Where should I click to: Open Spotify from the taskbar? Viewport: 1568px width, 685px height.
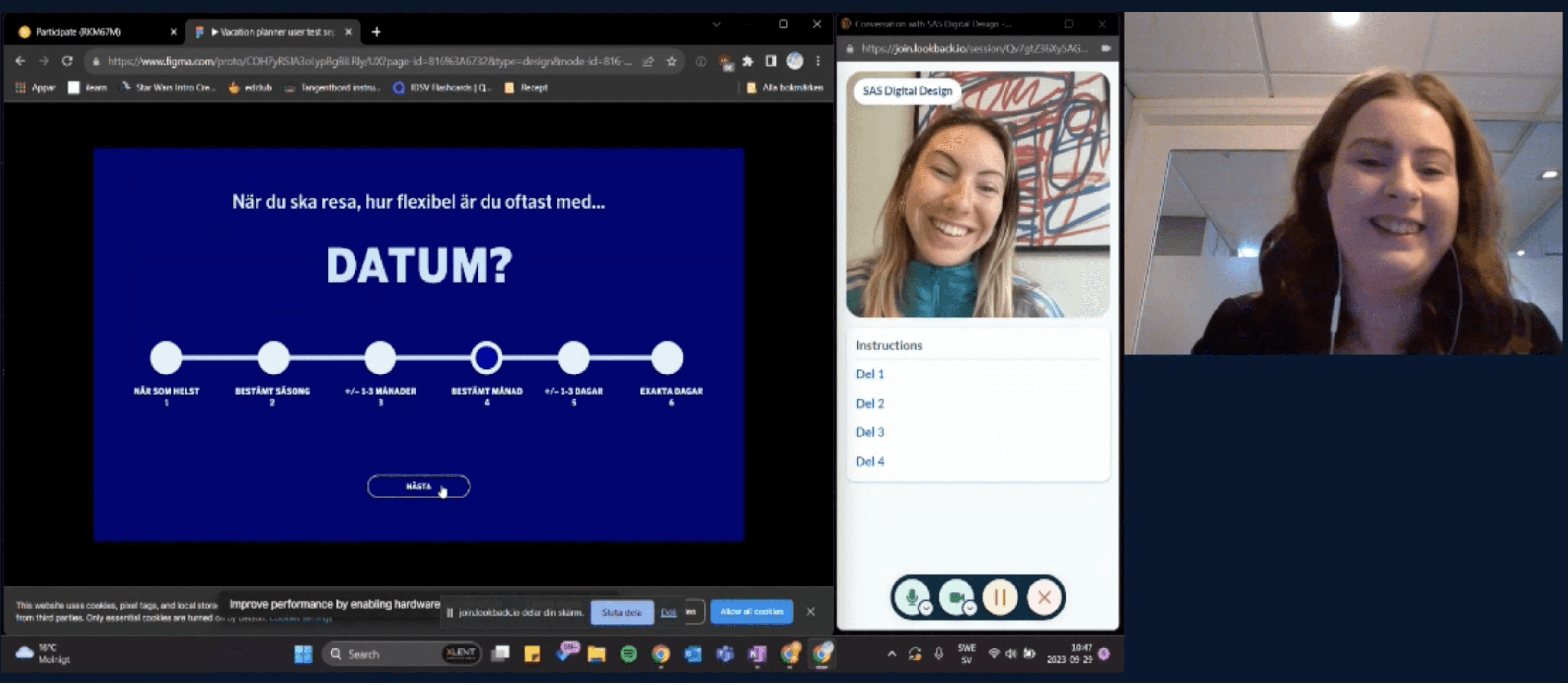[628, 654]
